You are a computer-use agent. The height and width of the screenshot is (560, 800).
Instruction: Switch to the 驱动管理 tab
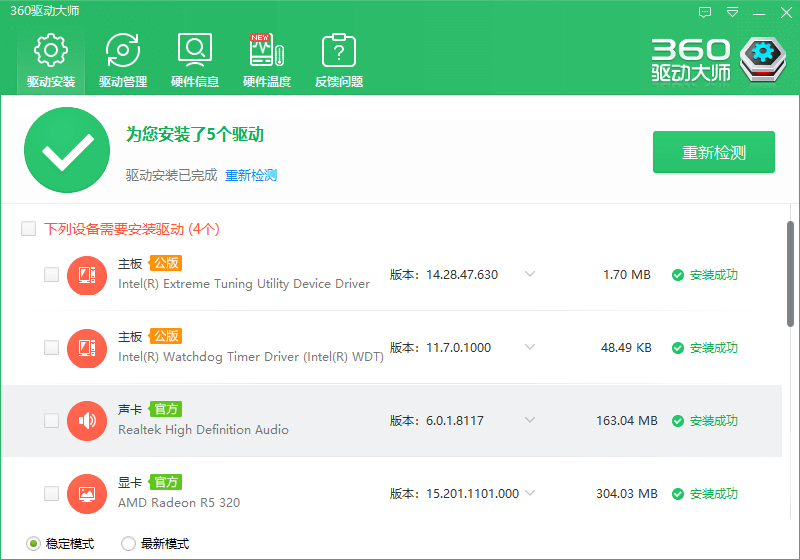[123, 61]
